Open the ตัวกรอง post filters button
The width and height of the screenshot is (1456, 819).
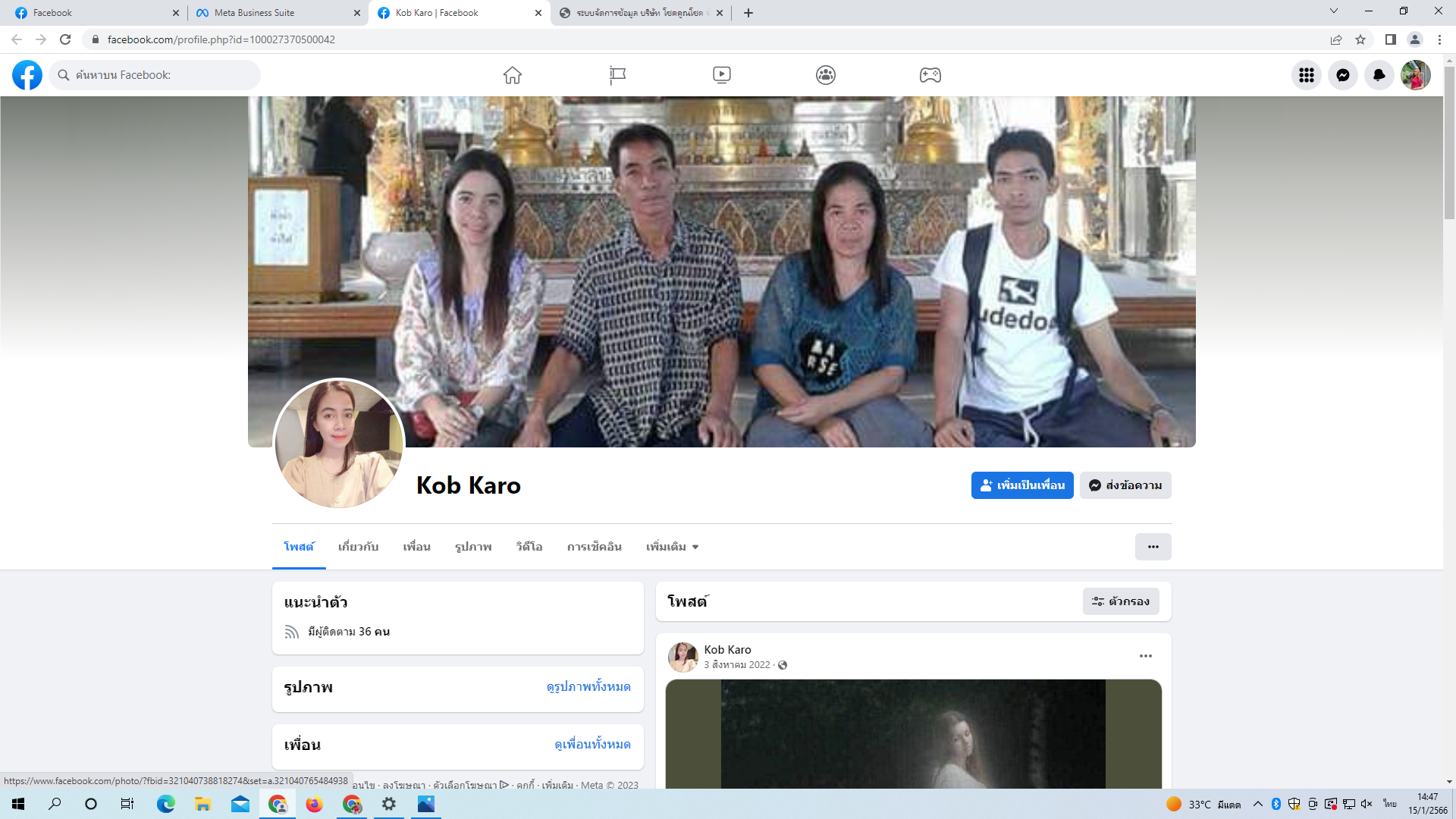1120,601
